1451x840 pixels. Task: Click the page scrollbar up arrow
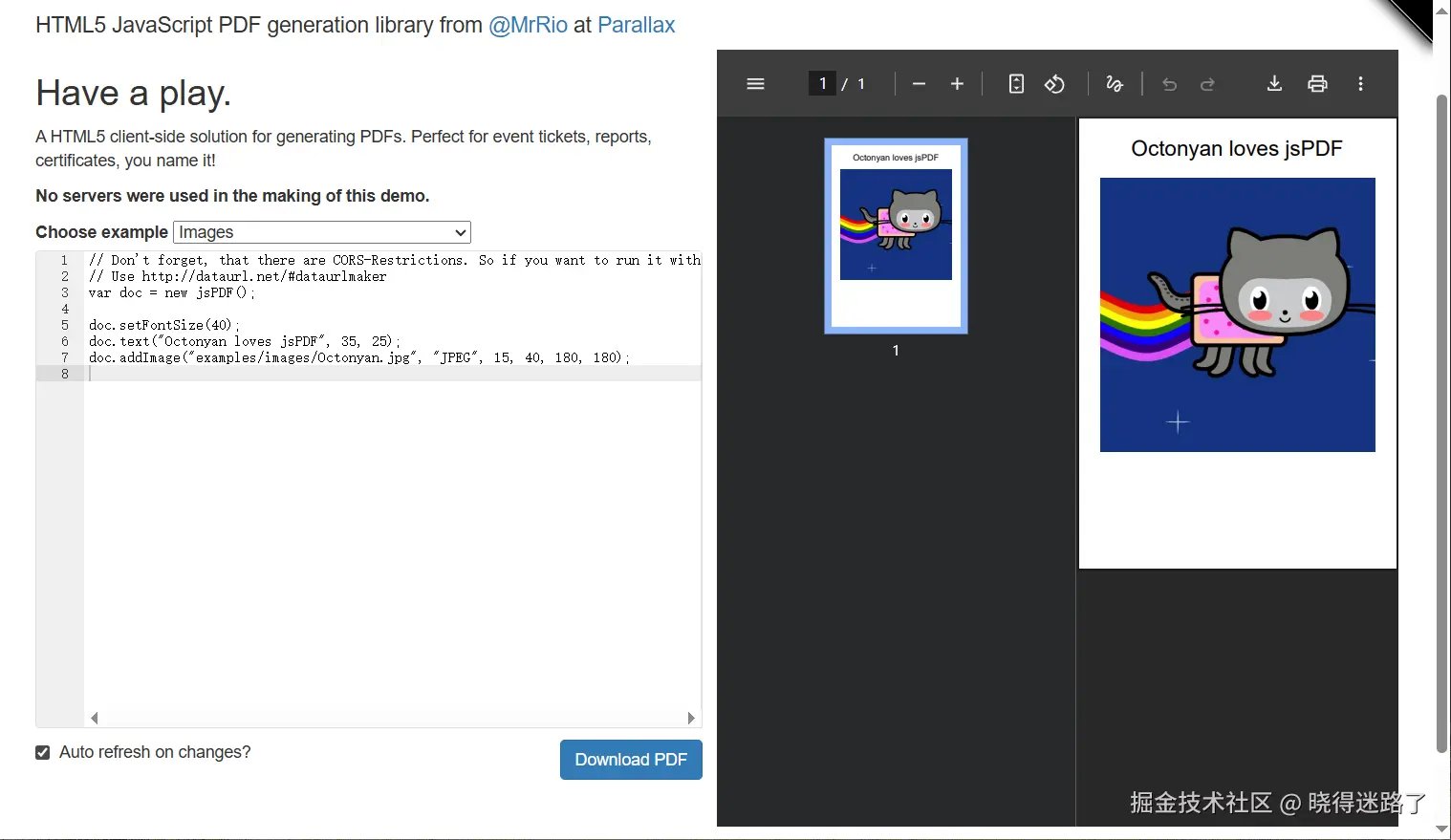[x=1441, y=10]
